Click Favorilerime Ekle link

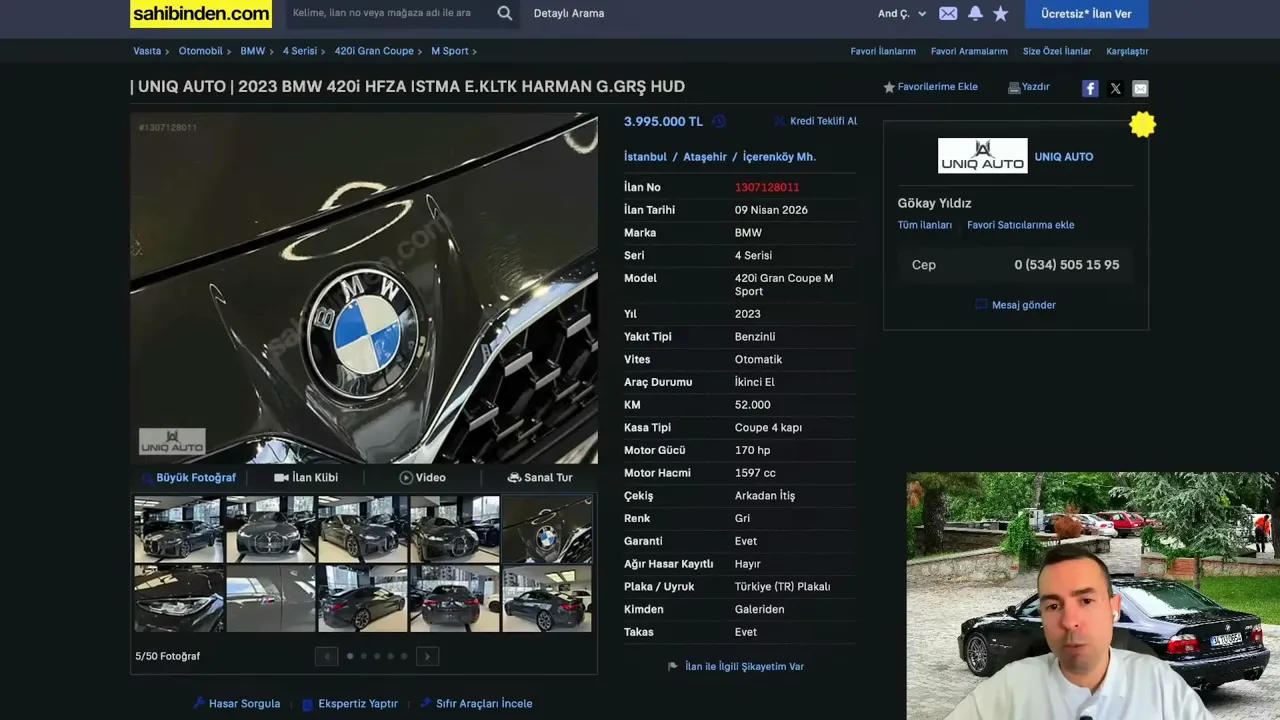tap(938, 87)
